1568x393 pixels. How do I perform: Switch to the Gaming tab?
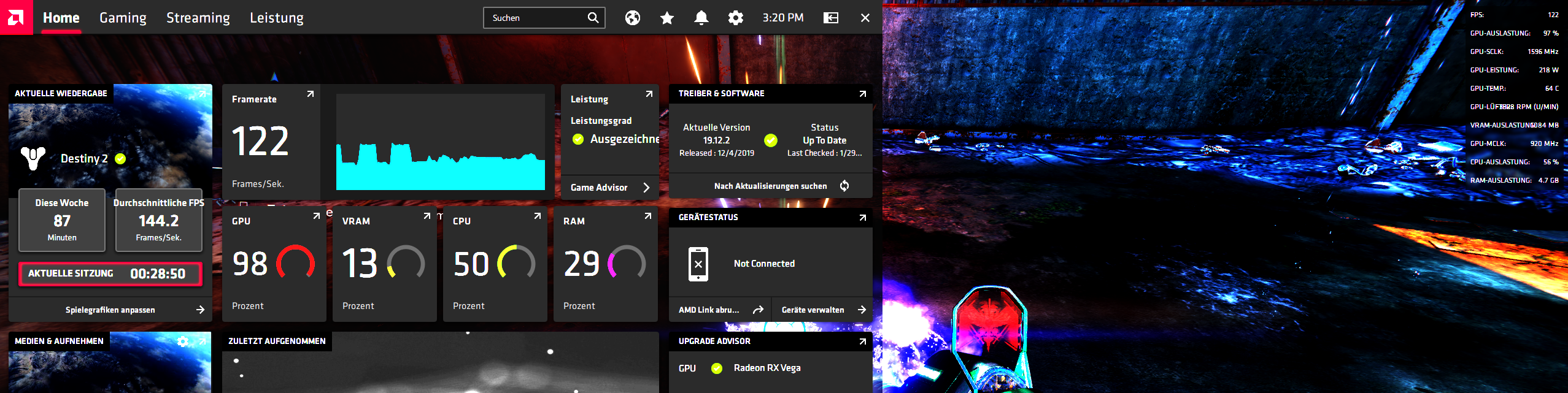pyautogui.click(x=123, y=18)
